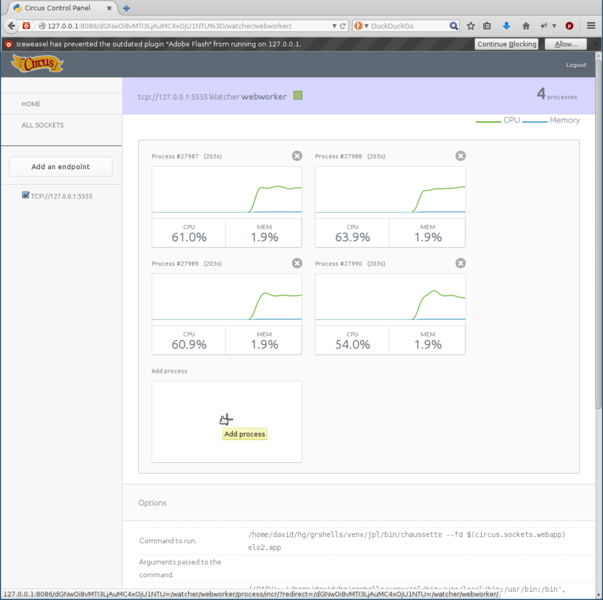Viewport: 603px width, 600px height.
Task: Reload the page with refresh icon
Action: pyautogui.click(x=343, y=26)
